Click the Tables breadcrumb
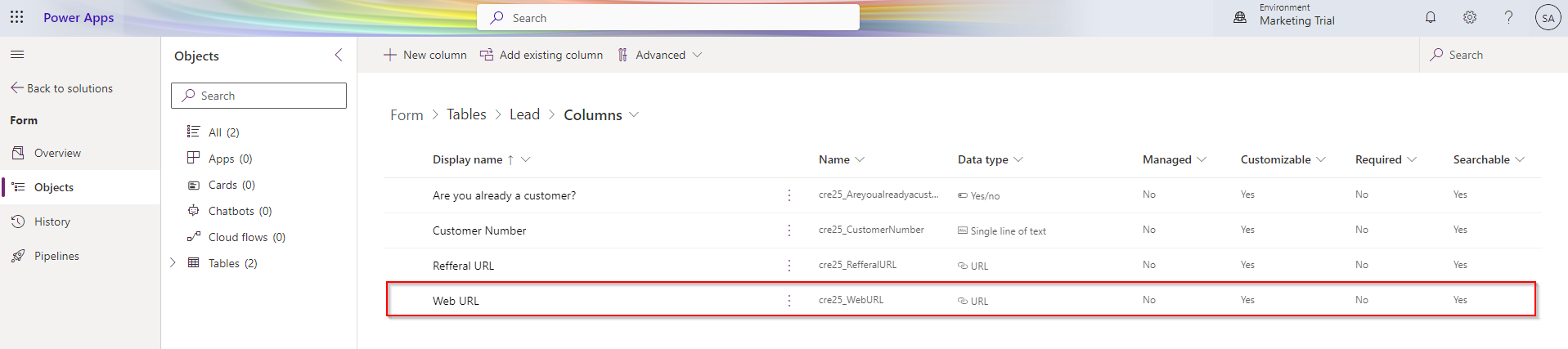The height and width of the screenshot is (349, 1568). (x=466, y=114)
